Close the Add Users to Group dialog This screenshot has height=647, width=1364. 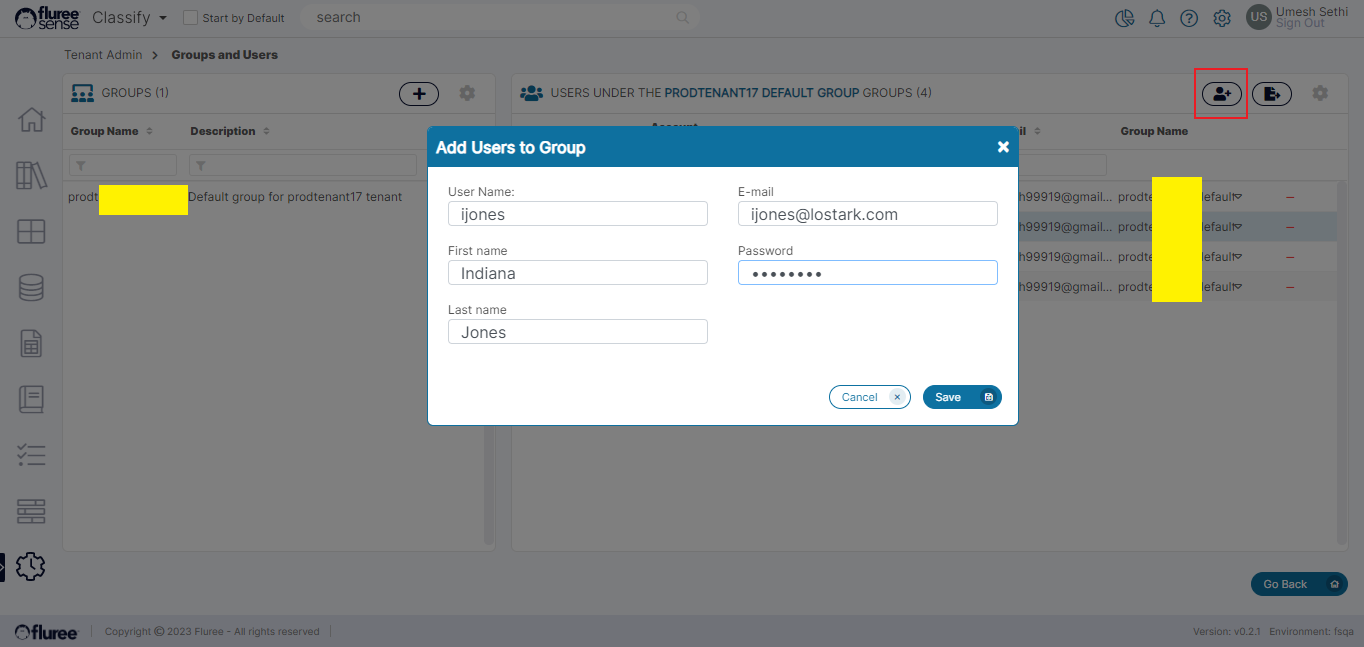click(1003, 147)
